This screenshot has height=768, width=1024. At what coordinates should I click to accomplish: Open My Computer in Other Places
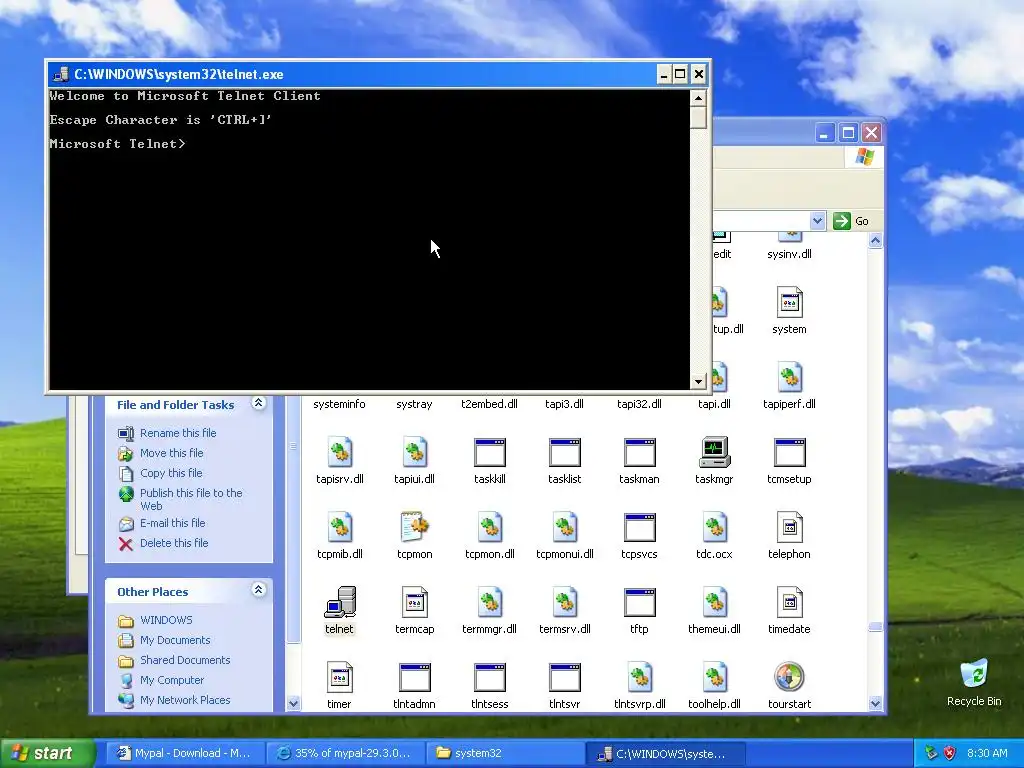(x=172, y=680)
